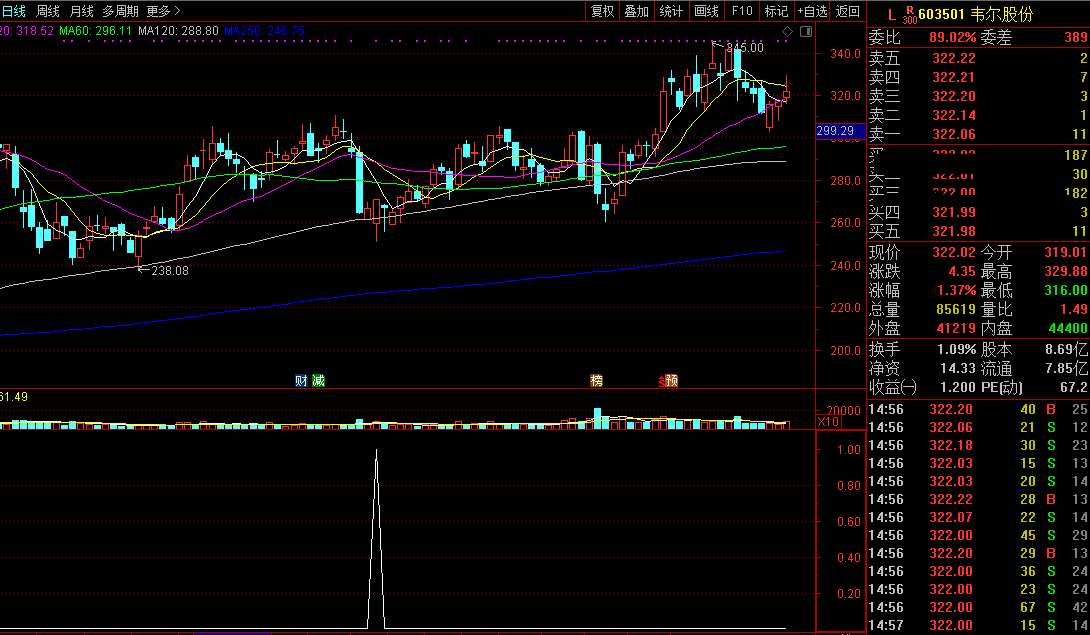Click the 总量 total volume 85619
This screenshot has width=1090, height=635.
pos(956,309)
